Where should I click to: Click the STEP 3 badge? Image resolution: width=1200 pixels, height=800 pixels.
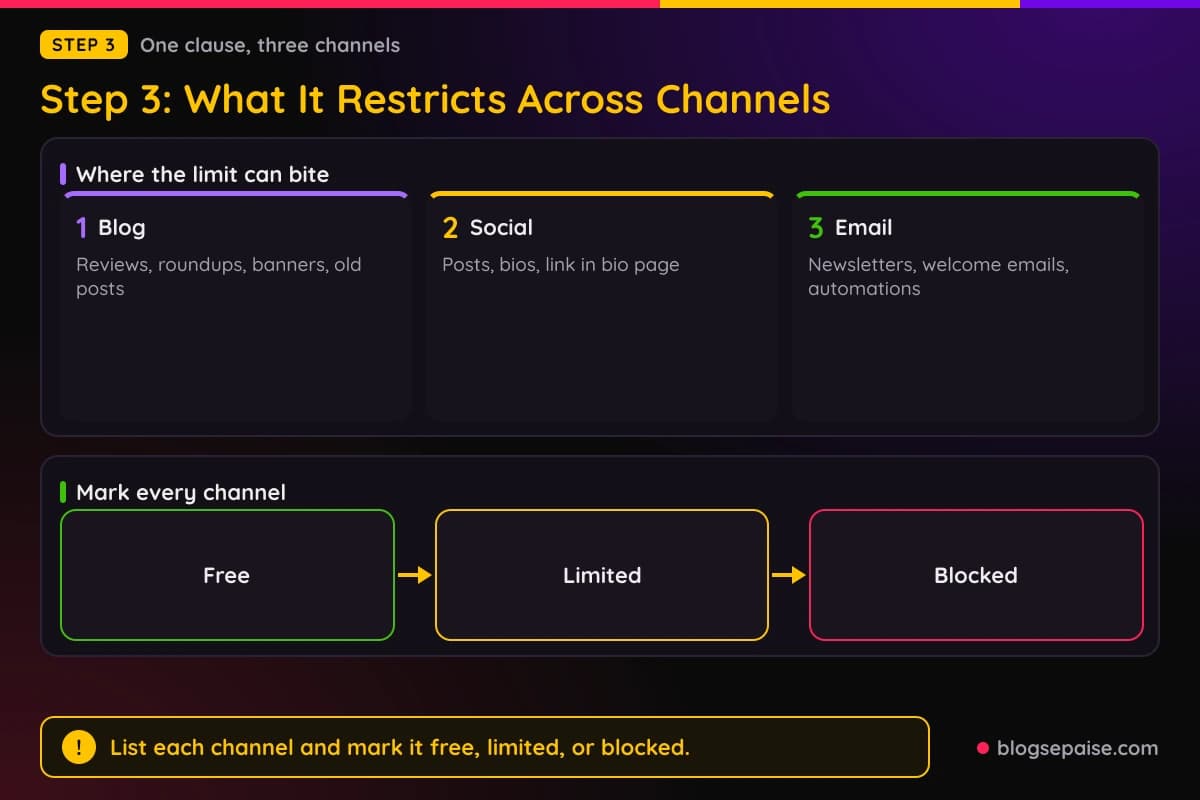pos(84,45)
